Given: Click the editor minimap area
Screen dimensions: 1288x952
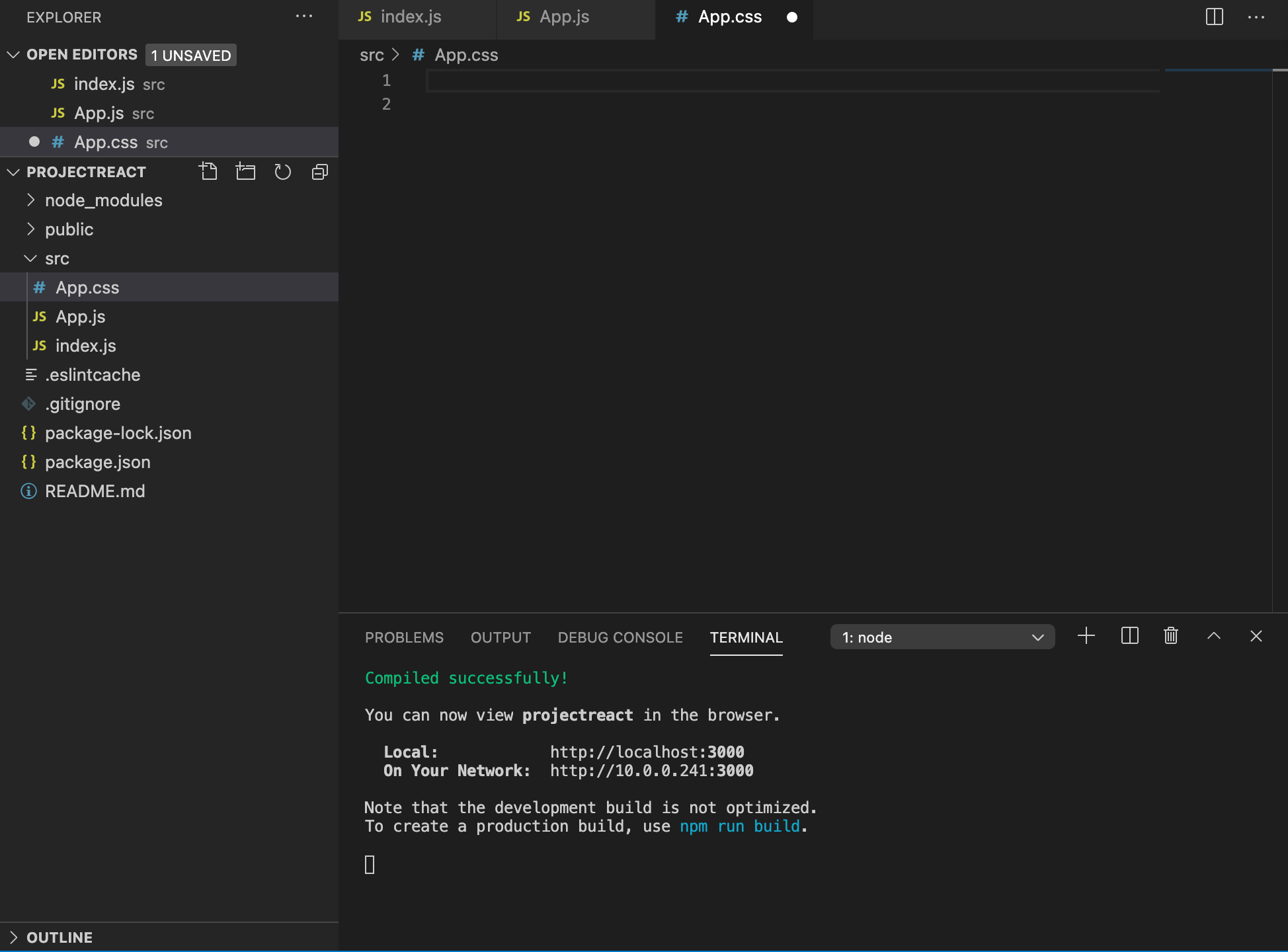Looking at the screenshot, I should 1218,340.
